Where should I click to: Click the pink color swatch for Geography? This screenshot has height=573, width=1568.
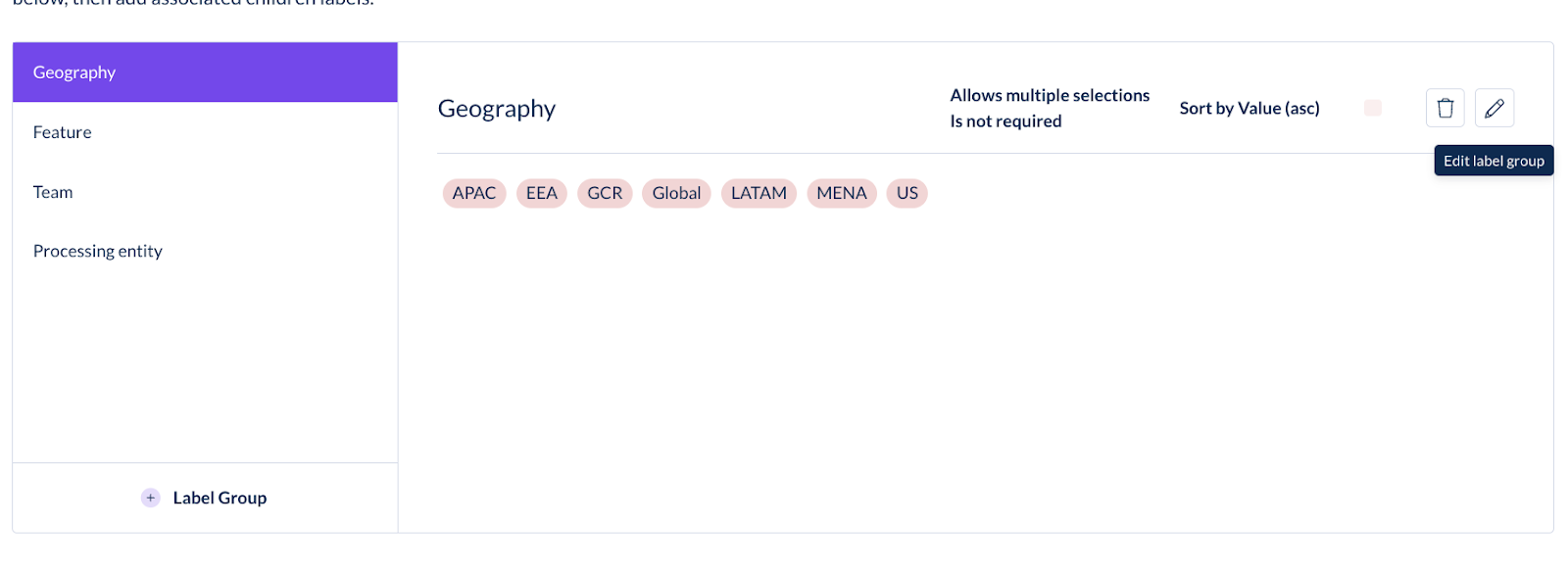1372,108
